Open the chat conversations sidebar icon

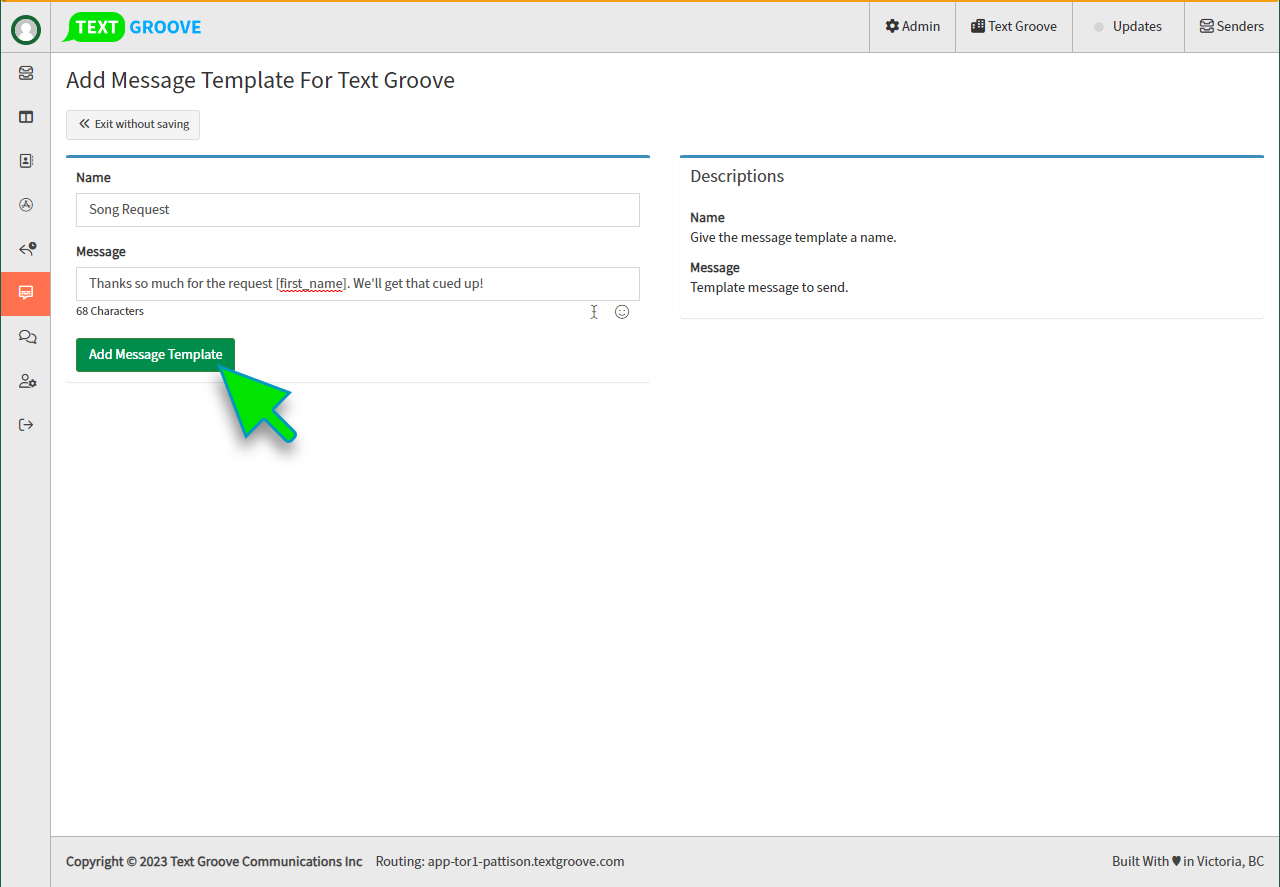click(26, 337)
